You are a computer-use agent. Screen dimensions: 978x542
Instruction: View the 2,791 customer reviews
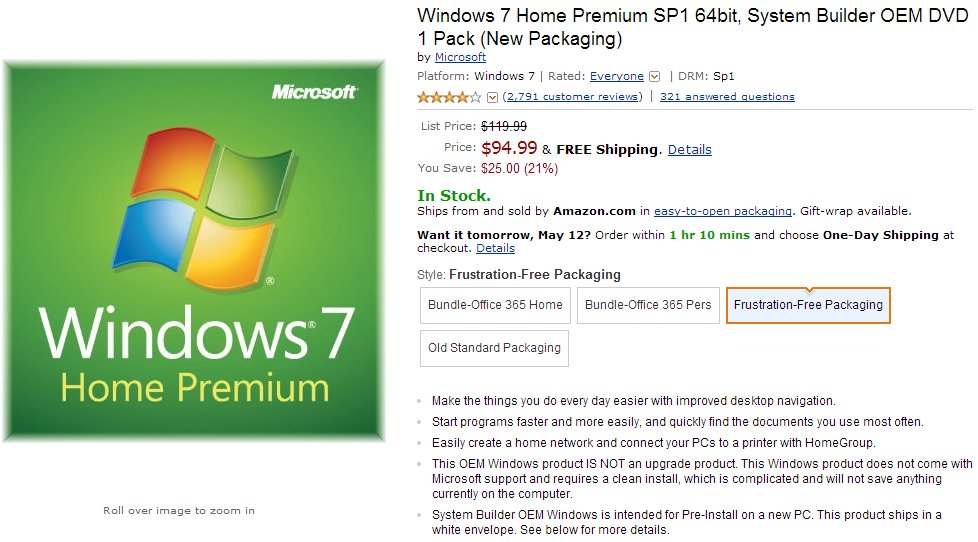point(572,97)
